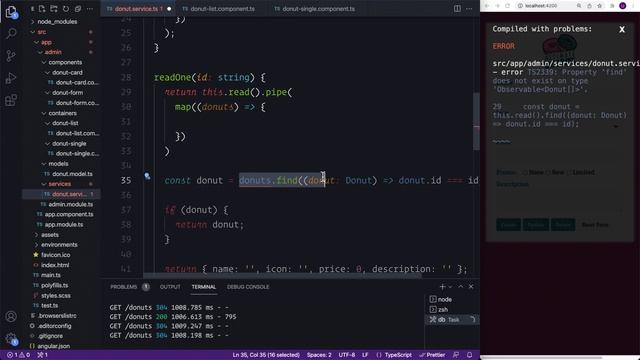Refresh the Explorer file tree
This screenshot has width=640, height=360.
click(66, 9)
